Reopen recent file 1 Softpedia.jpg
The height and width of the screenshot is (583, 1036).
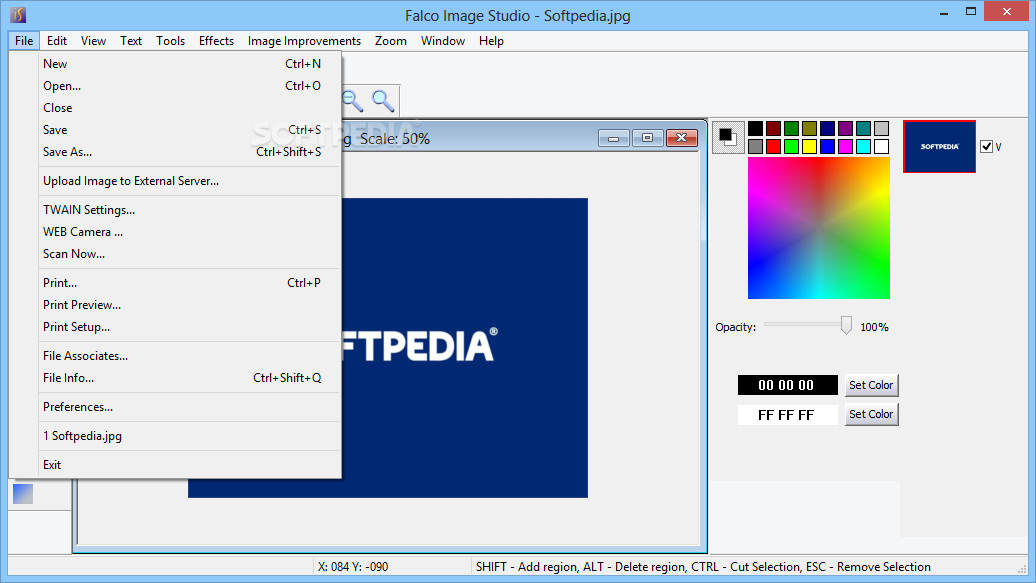pos(175,436)
